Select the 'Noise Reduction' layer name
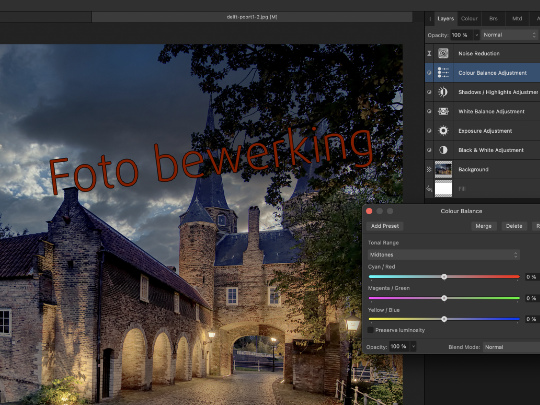 tap(479, 53)
